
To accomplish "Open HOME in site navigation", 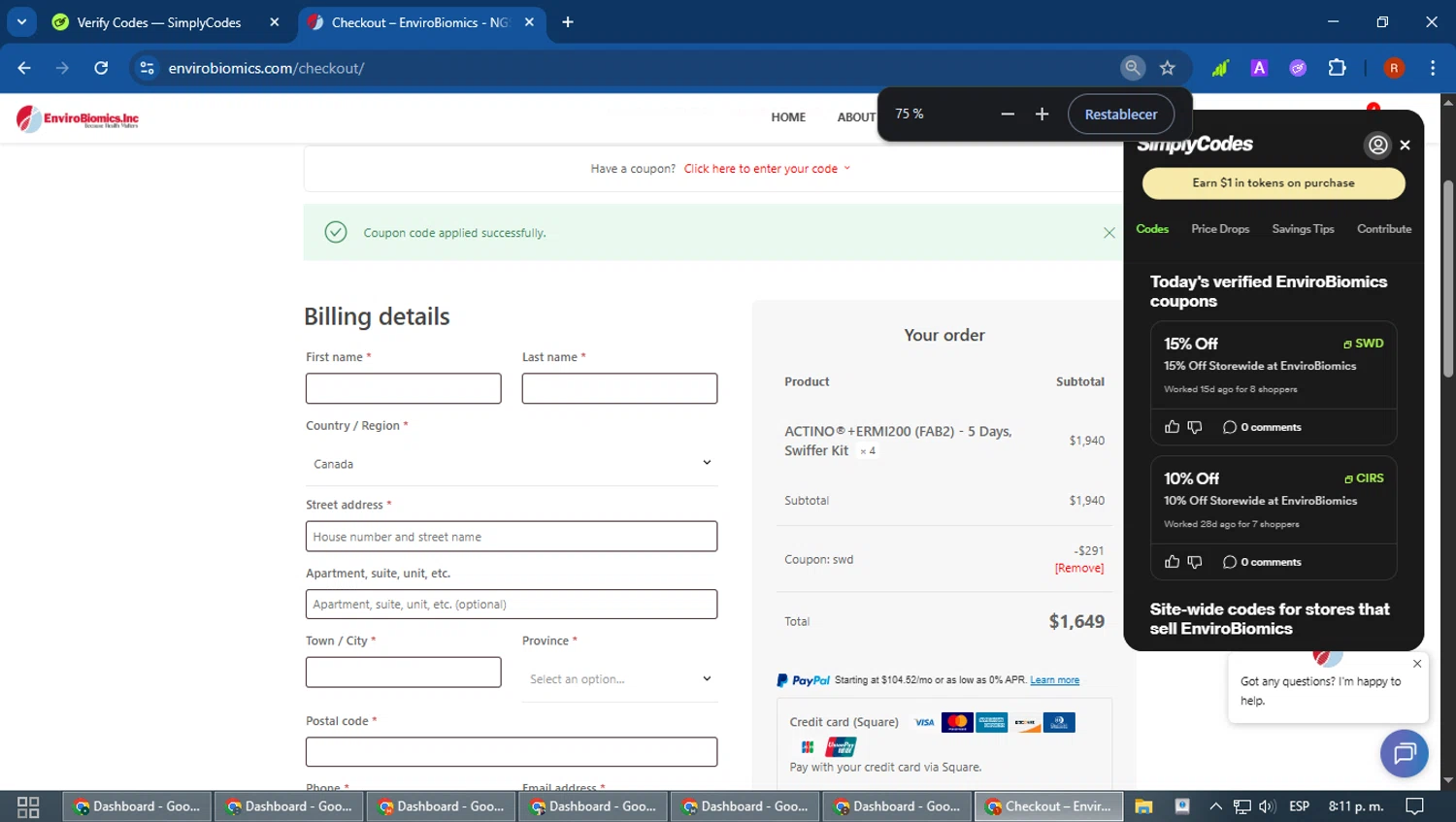I will [x=788, y=117].
